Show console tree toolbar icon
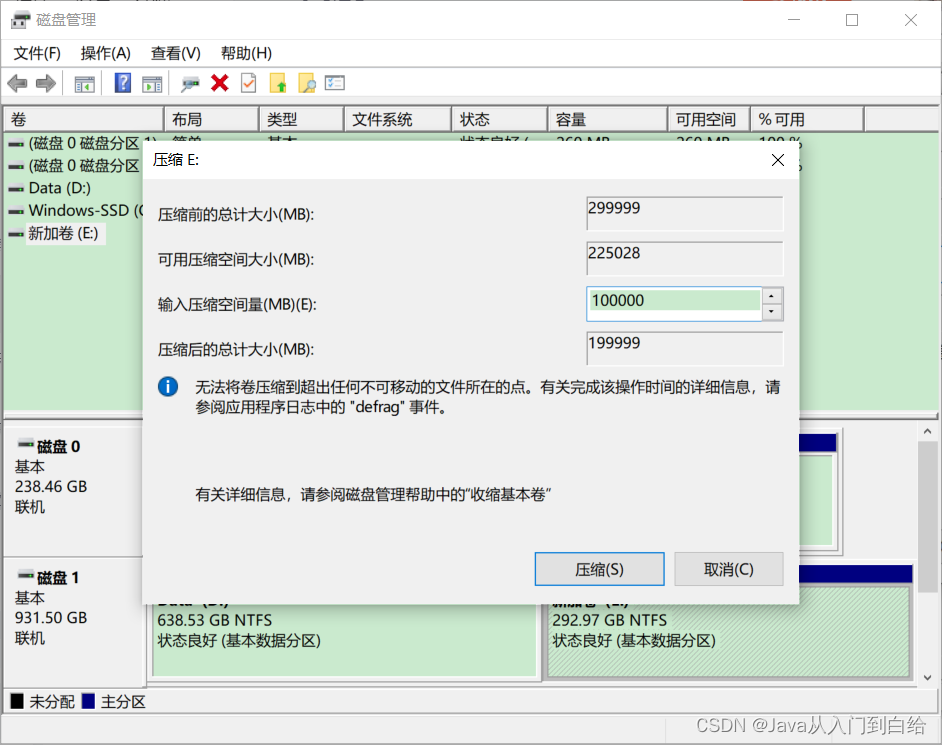The height and width of the screenshot is (745, 942). click(x=84, y=84)
